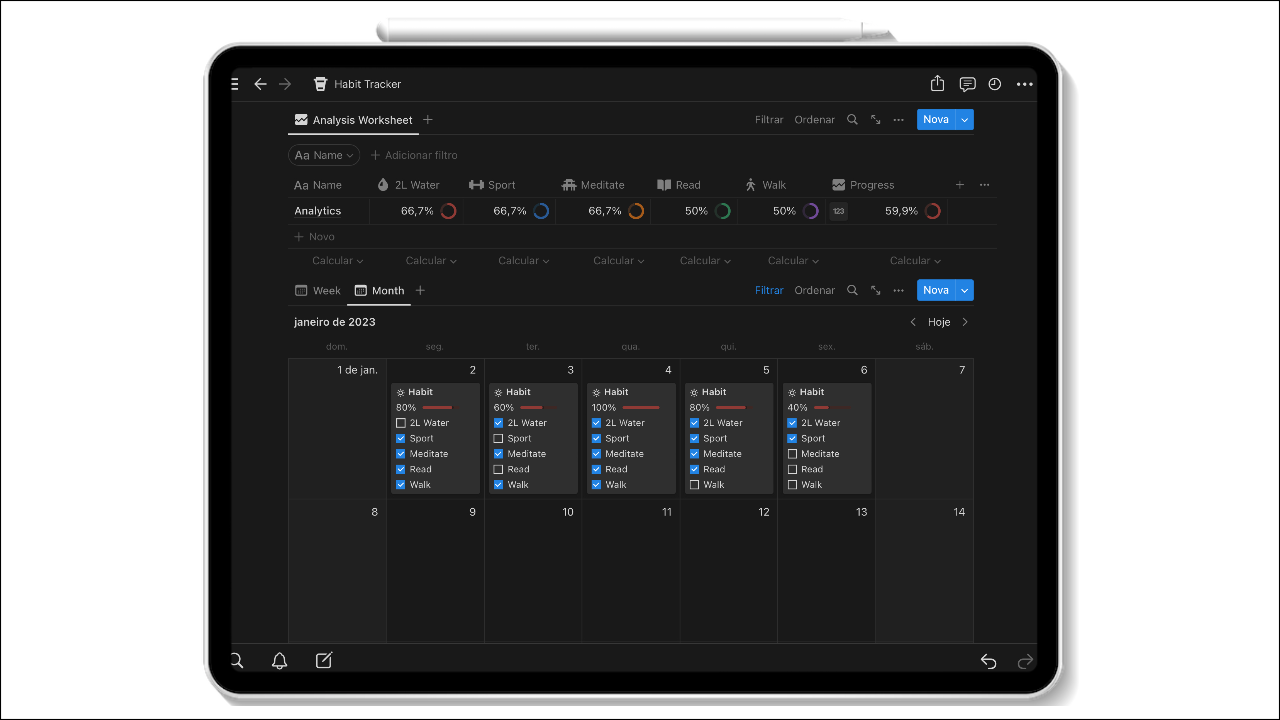1280x720 pixels.
Task: Select the Month view tab
Action: pyautogui.click(x=379, y=291)
